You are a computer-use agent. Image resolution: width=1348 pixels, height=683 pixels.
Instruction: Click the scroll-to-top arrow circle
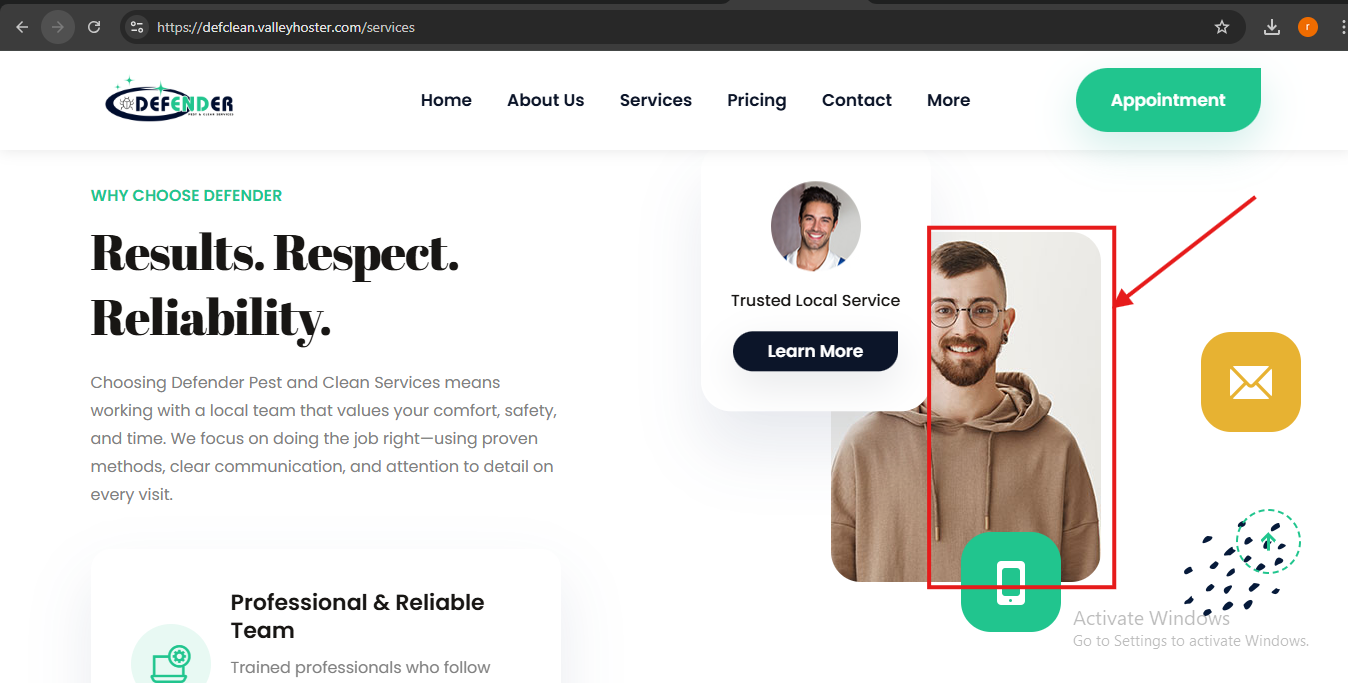(1268, 541)
